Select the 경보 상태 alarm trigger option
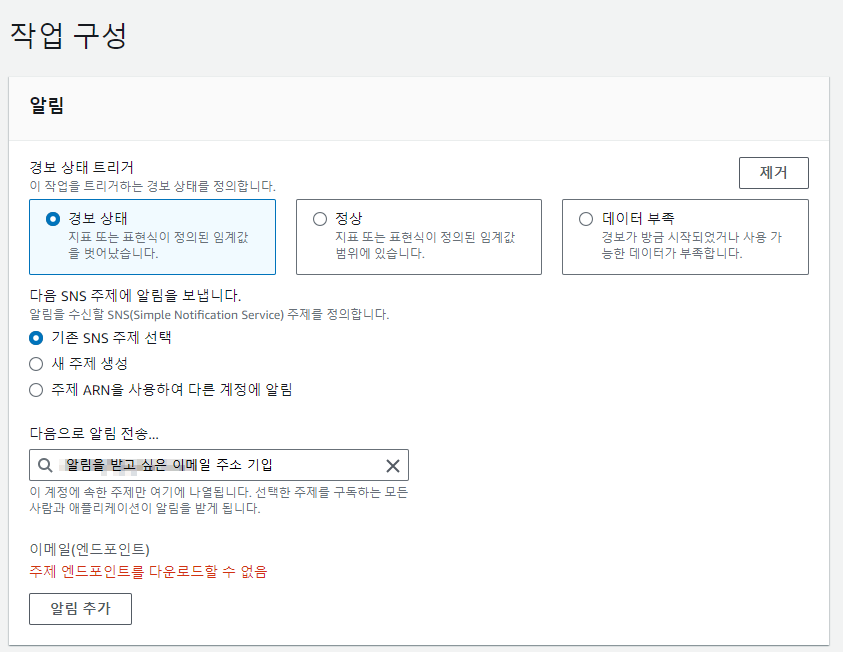 pos(152,237)
